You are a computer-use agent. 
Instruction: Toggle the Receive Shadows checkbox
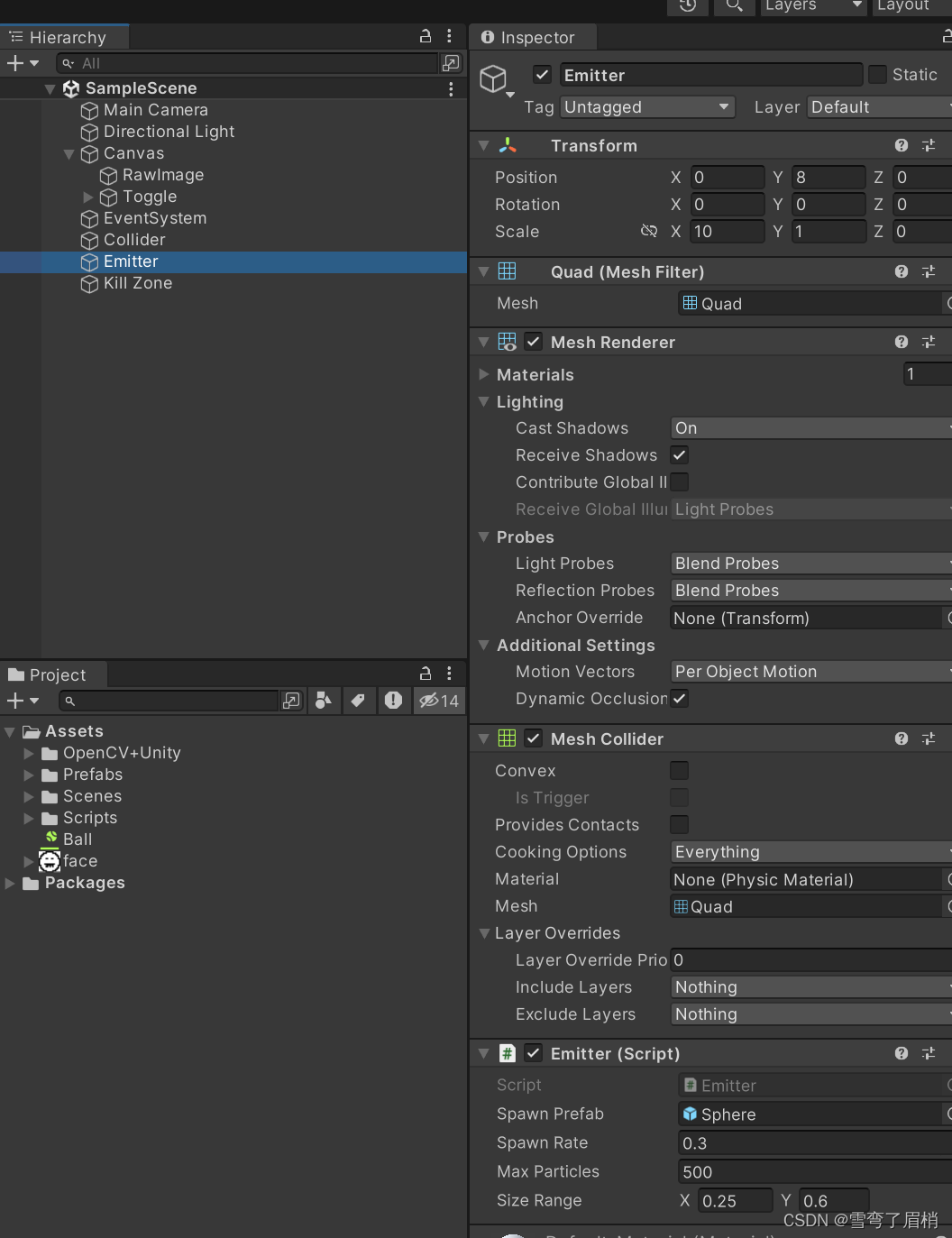coord(680,455)
